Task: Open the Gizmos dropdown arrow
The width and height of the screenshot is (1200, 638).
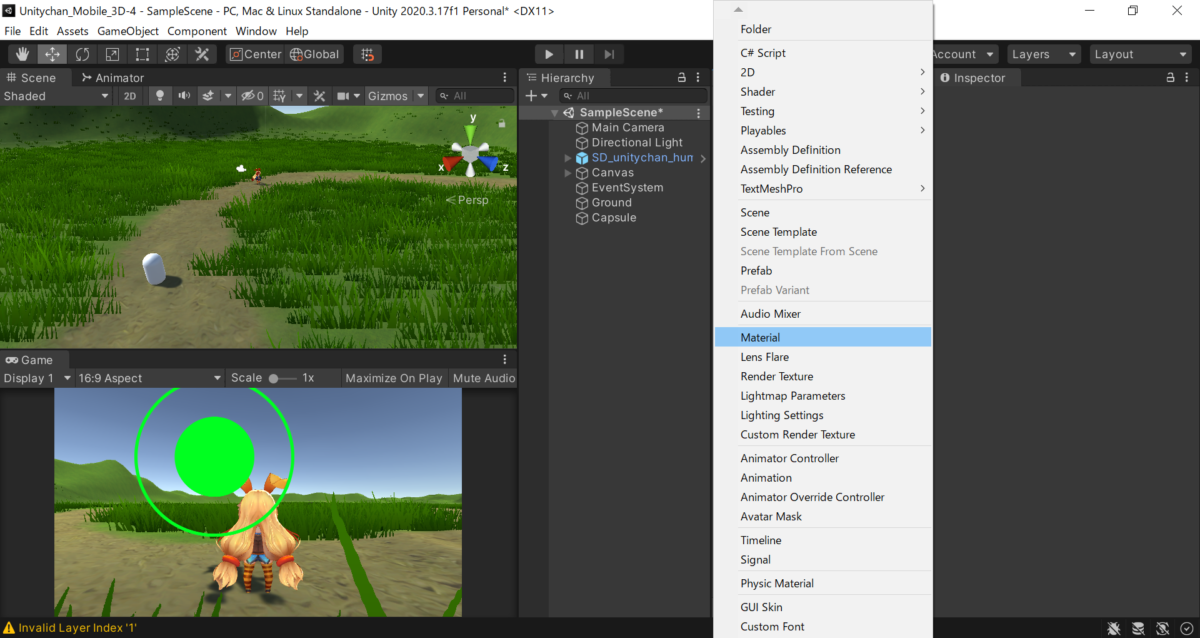Action: coord(421,96)
